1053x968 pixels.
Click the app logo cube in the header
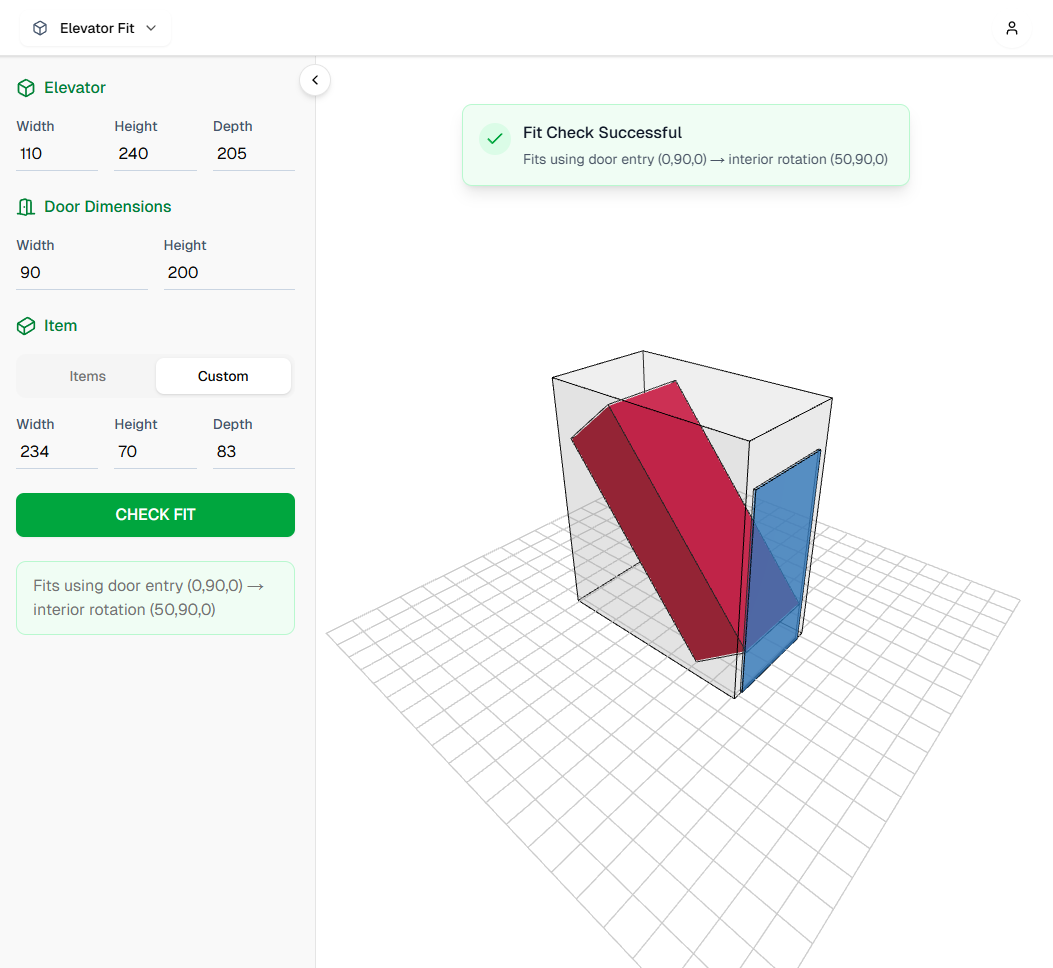40,28
